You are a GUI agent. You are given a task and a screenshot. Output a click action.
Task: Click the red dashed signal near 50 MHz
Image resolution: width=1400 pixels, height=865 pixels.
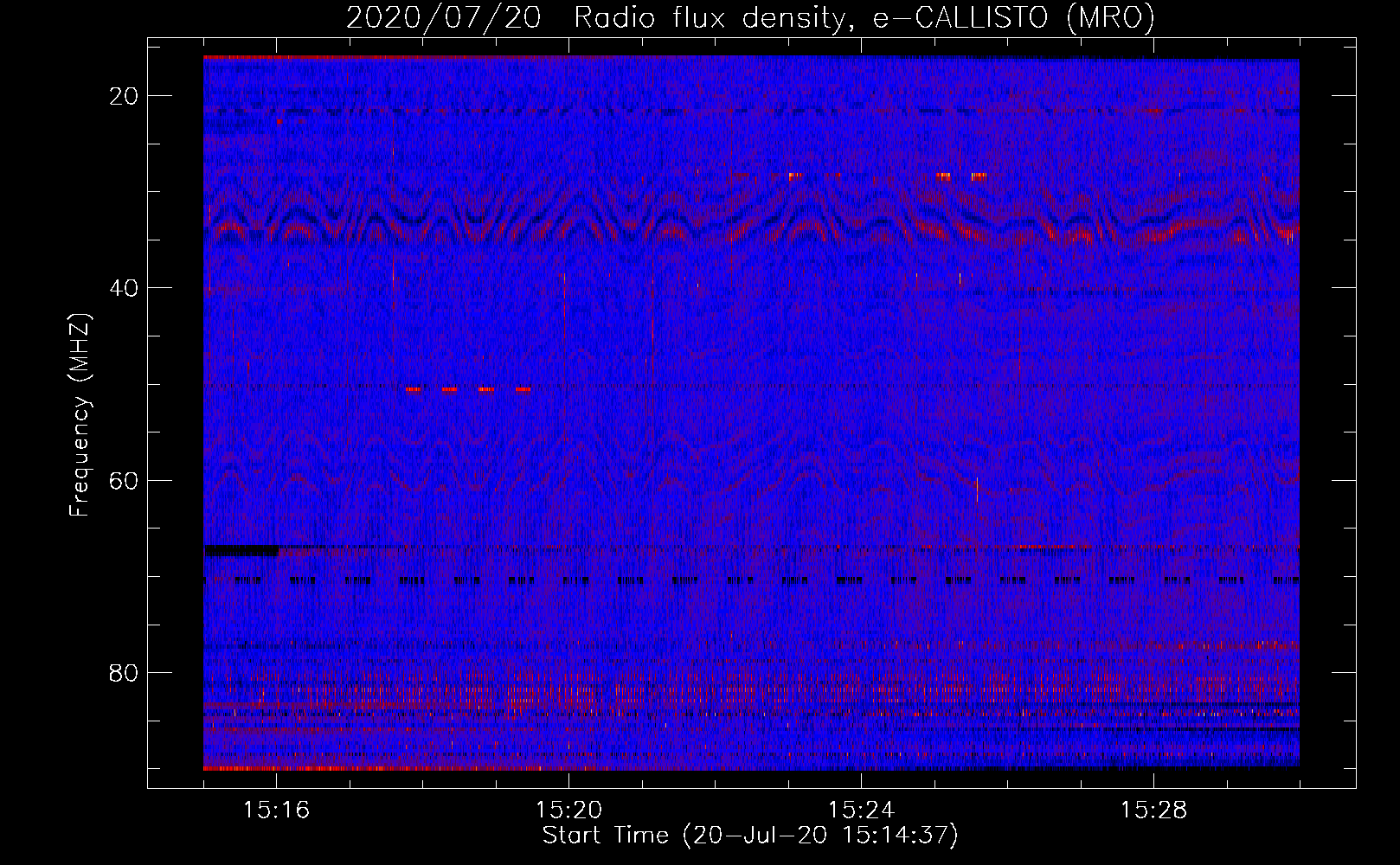[468, 389]
